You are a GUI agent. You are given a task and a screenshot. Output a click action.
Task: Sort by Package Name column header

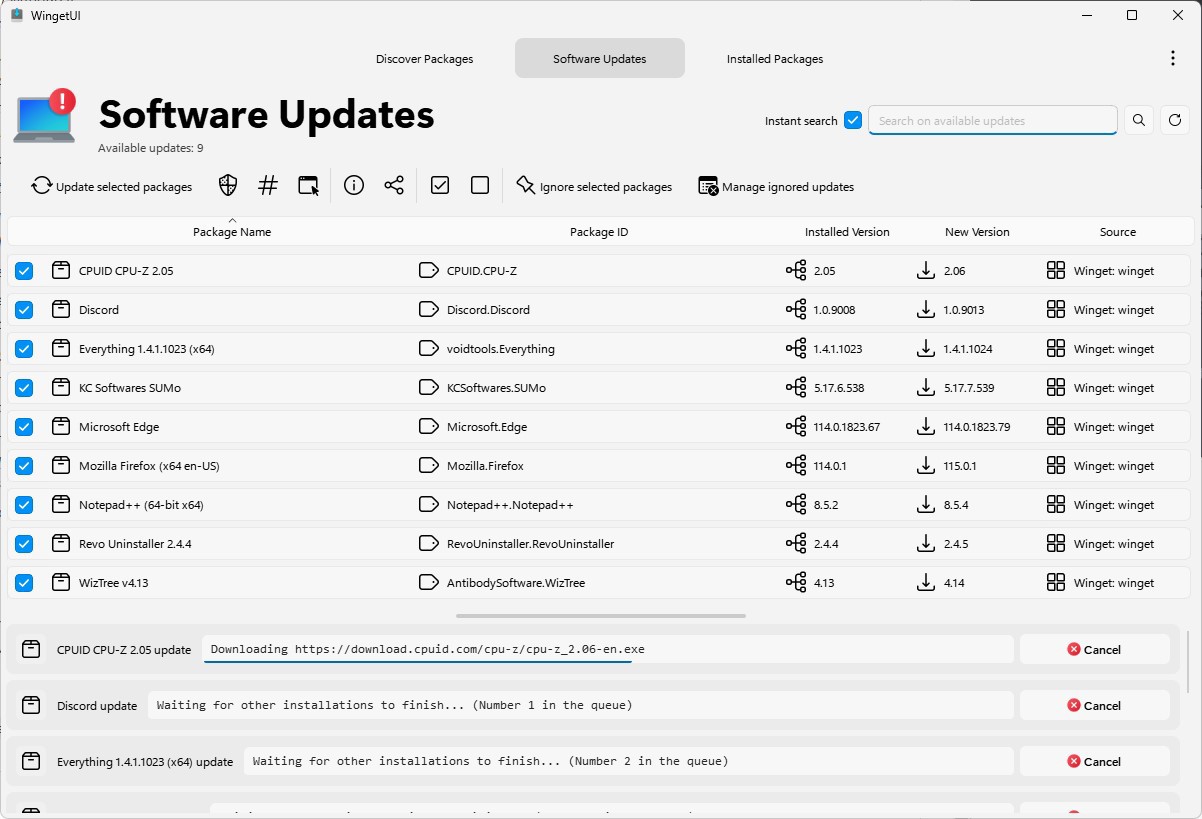(x=232, y=232)
